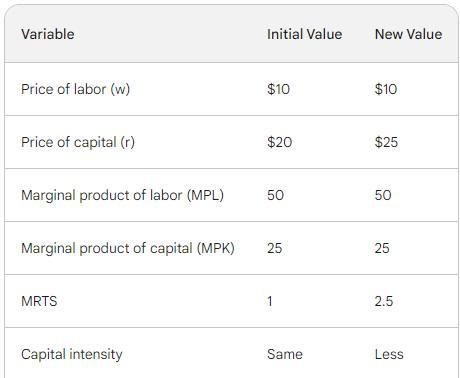Select Marginal product of labor (MPL) cell

122,195
